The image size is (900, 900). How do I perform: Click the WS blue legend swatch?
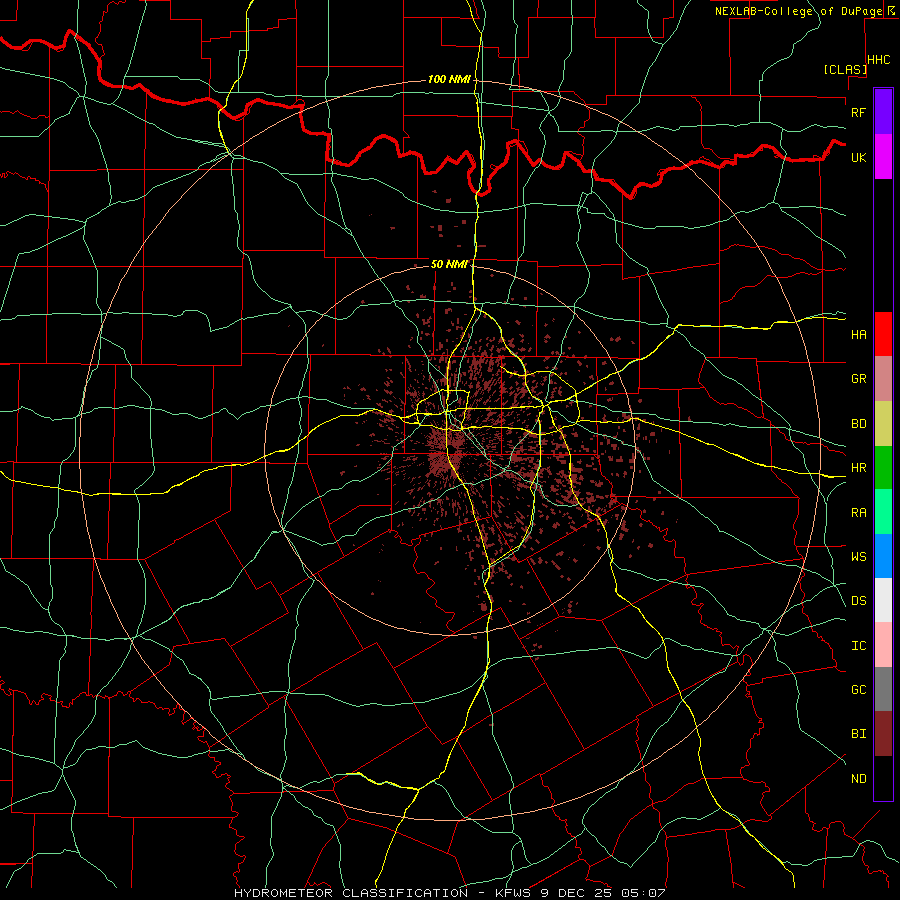pyautogui.click(x=883, y=556)
